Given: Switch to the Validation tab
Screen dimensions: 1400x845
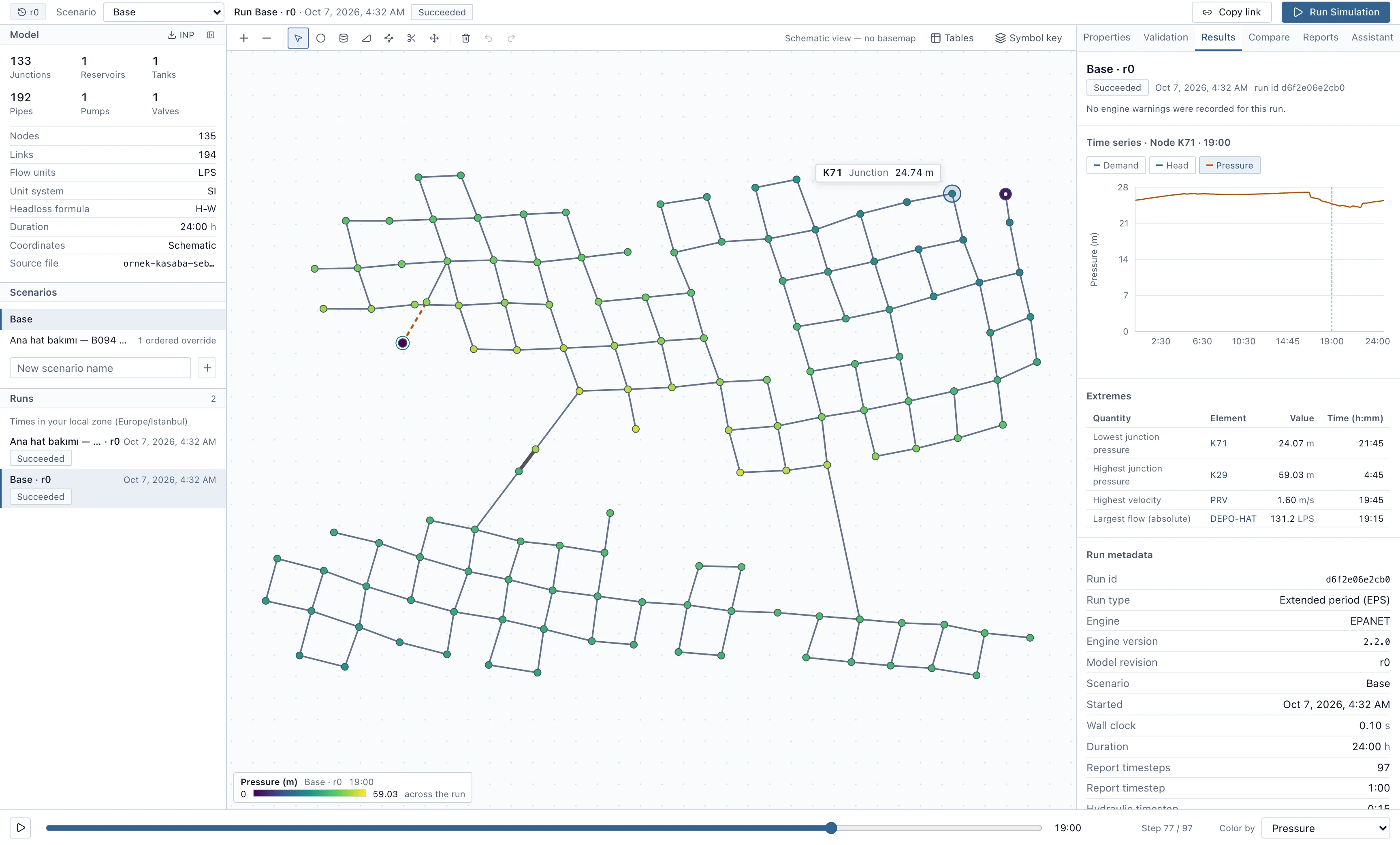Looking at the screenshot, I should (x=1165, y=38).
